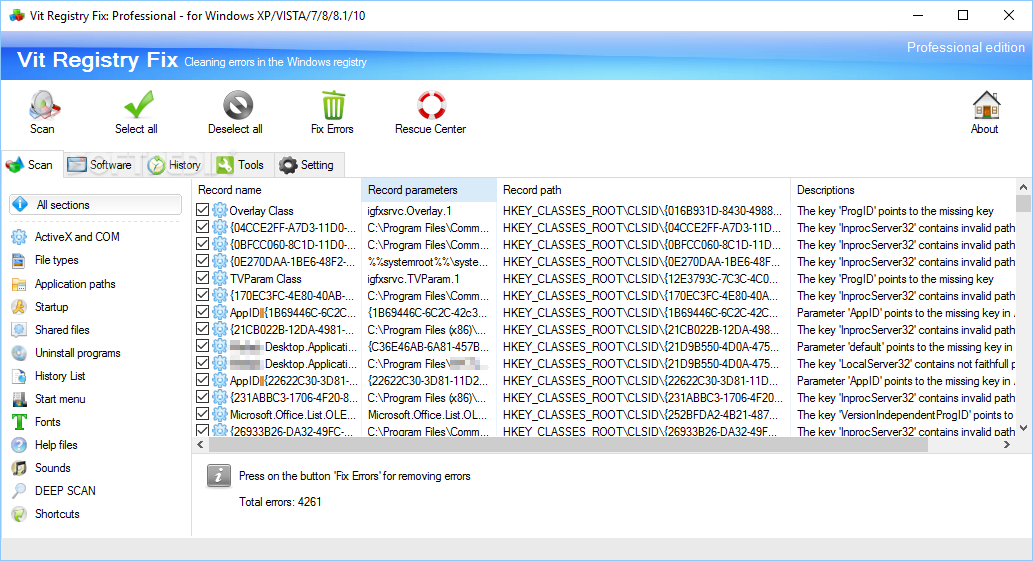Switch to the Software tab
This screenshot has width=1033, height=561.
tap(99, 165)
